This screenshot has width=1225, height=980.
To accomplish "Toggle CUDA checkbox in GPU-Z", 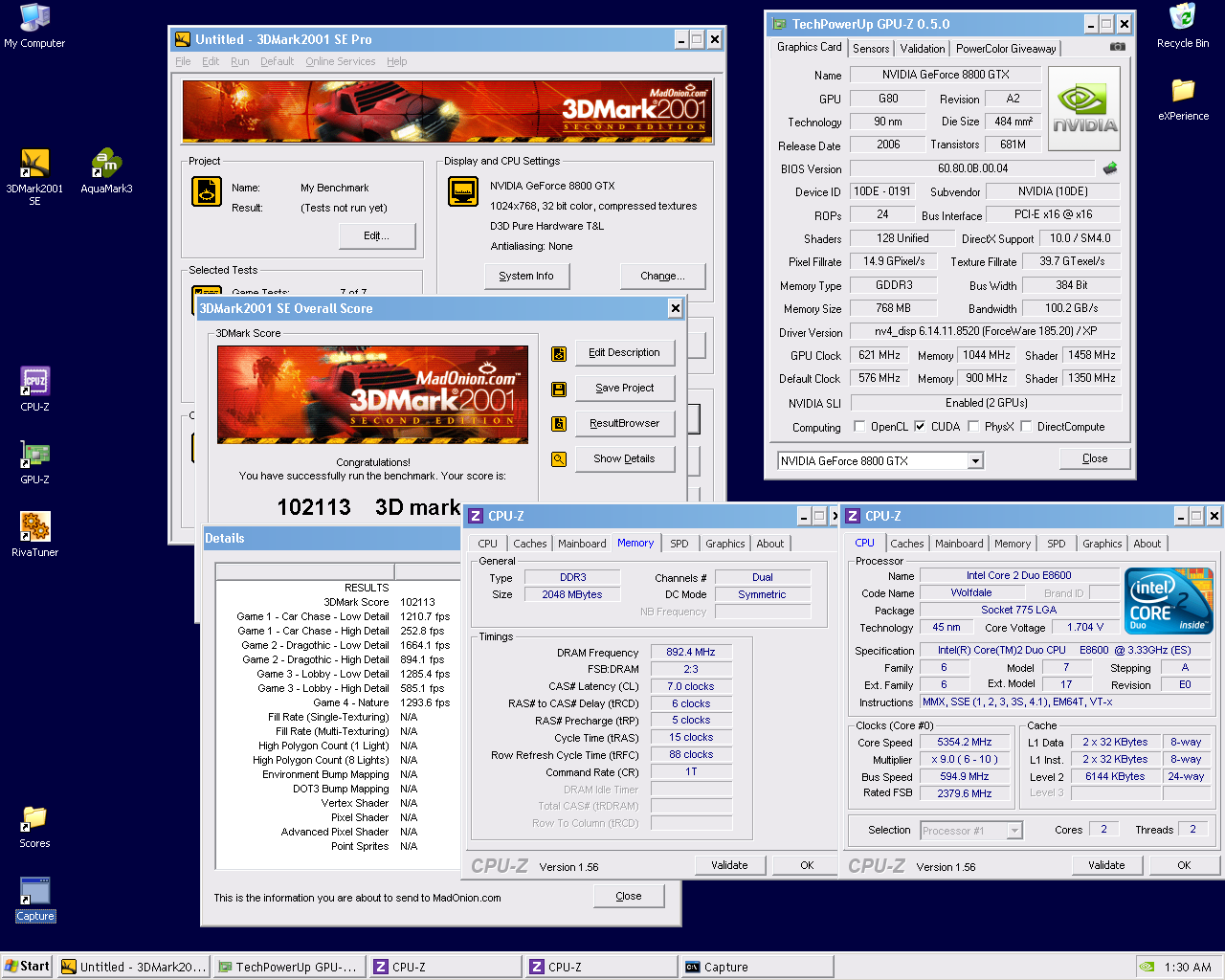I will pos(920,427).
